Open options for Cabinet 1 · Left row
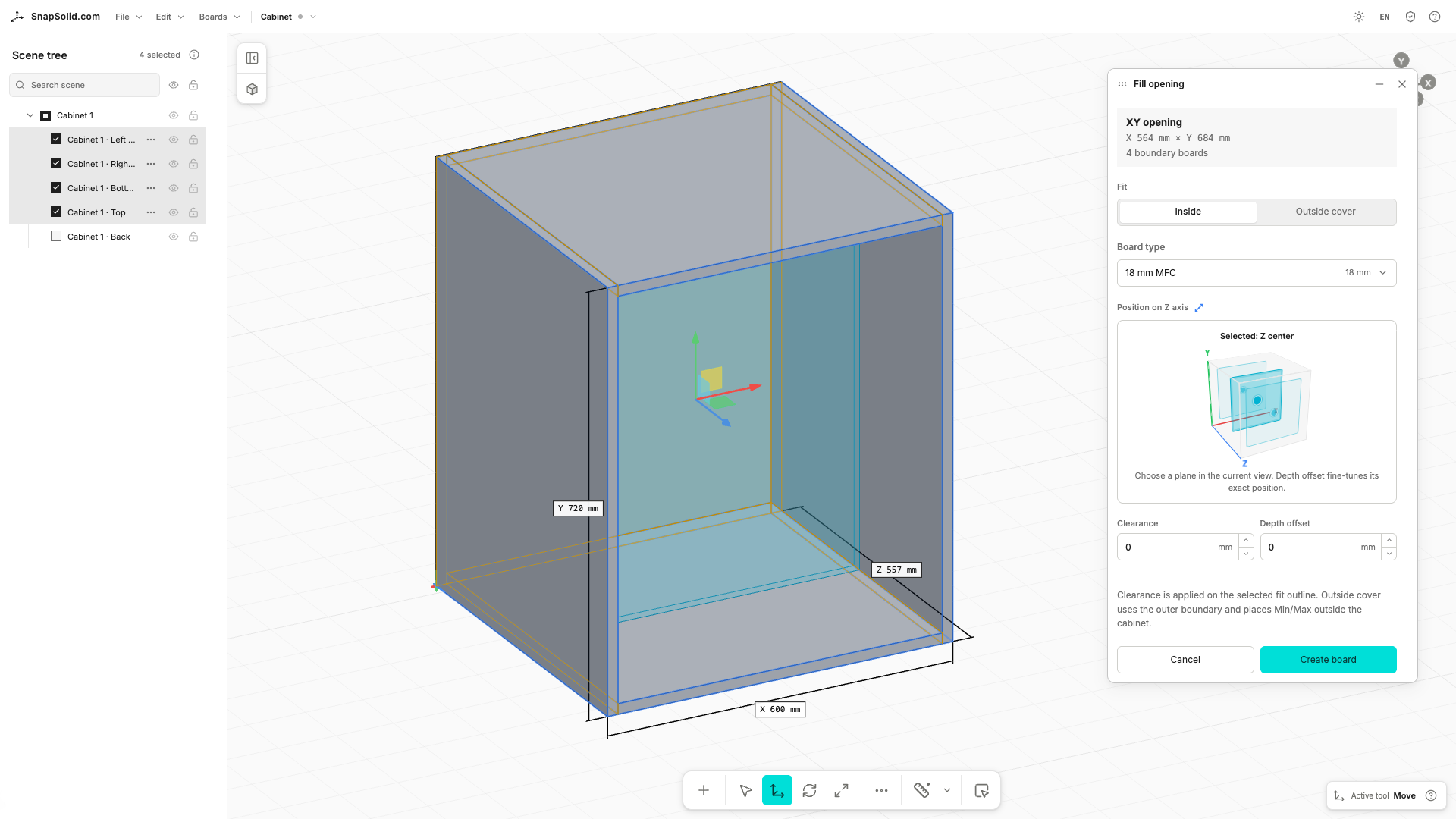Image resolution: width=1456 pixels, height=819 pixels. pos(151,140)
